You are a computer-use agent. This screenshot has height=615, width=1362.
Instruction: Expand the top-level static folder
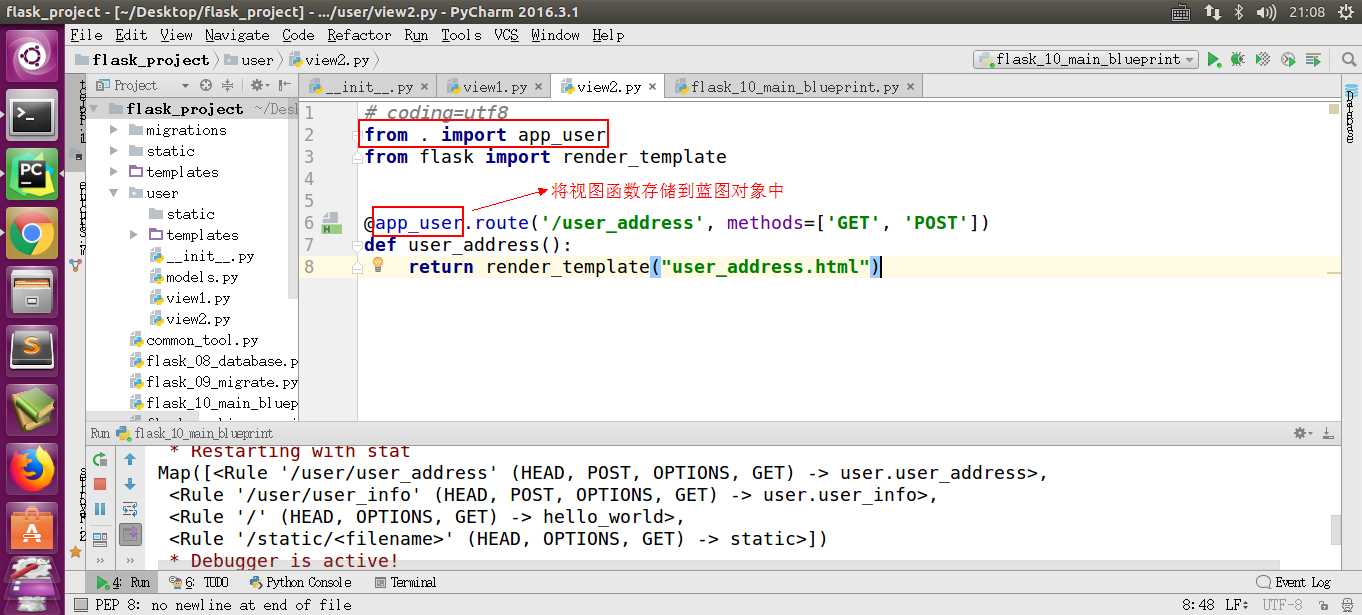pyautogui.click(x=114, y=151)
